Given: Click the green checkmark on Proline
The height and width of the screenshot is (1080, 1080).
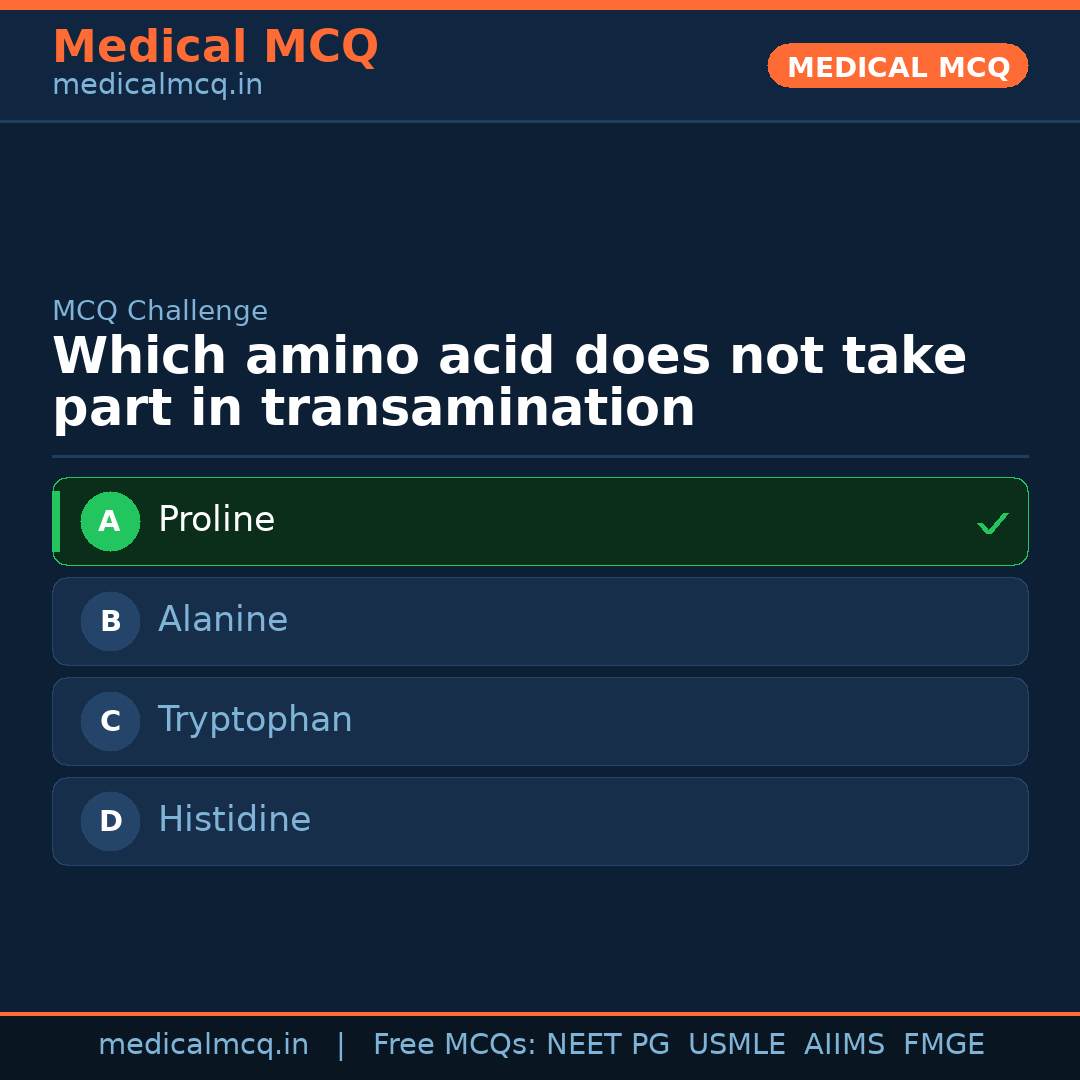Looking at the screenshot, I should coord(992,523).
